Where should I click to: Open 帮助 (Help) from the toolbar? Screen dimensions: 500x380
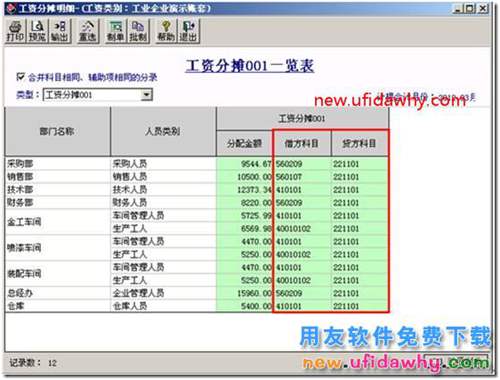(x=166, y=31)
